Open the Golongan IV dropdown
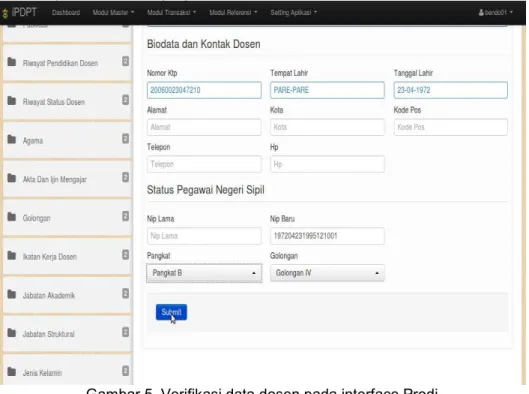The width and height of the screenshot is (529, 394). tap(327, 273)
